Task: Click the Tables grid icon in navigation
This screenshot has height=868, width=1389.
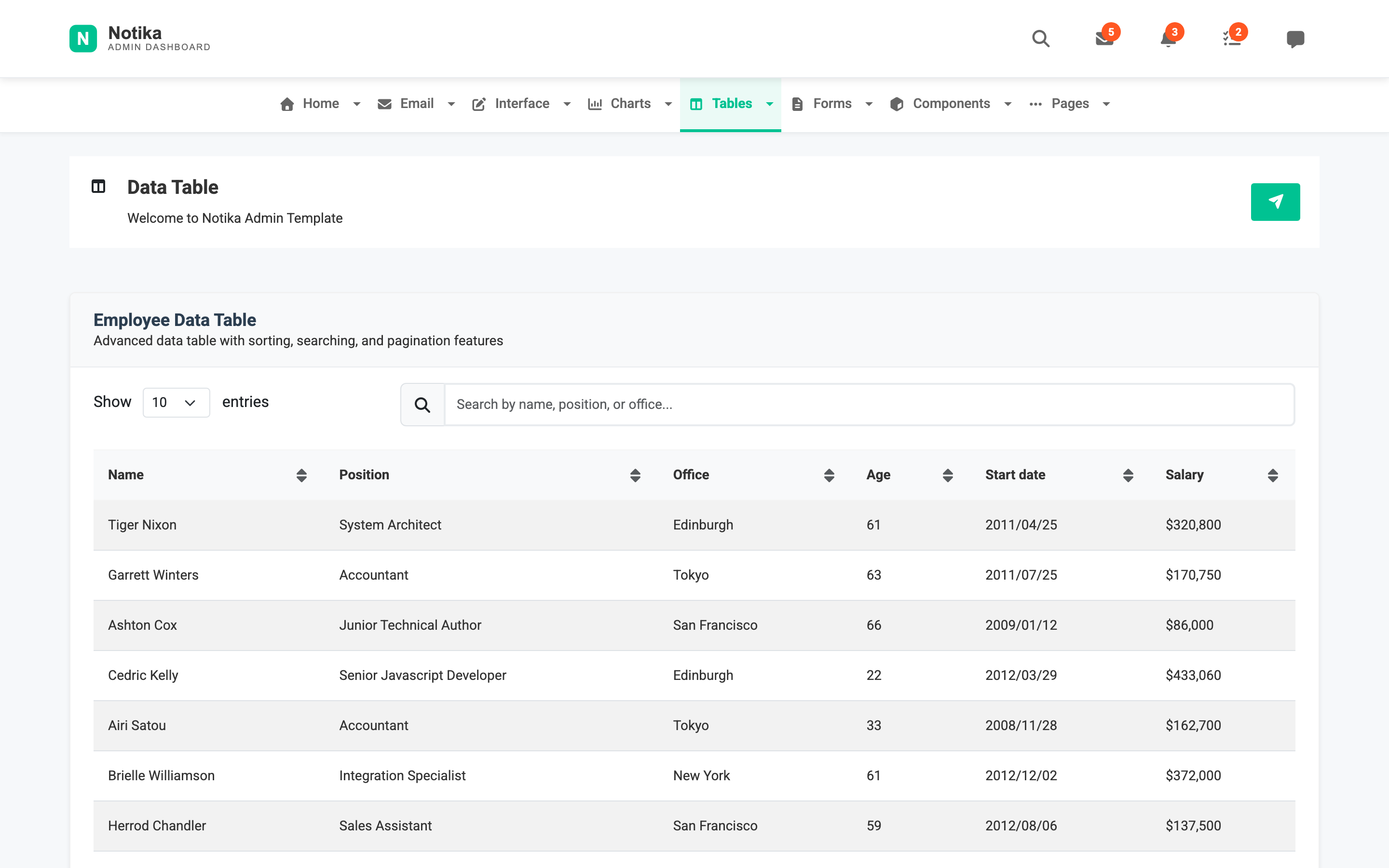Action: pyautogui.click(x=696, y=104)
